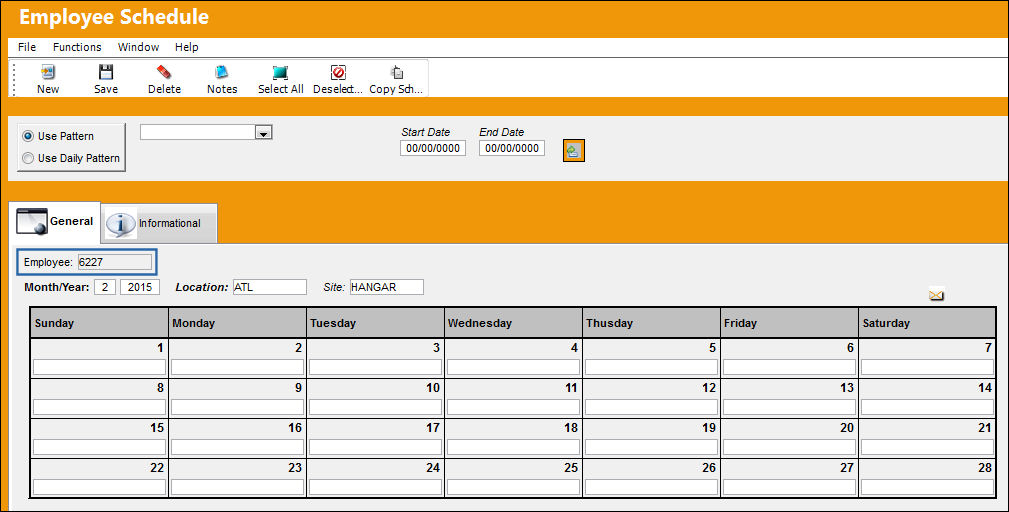
Task: Click the schedule field for day 5
Action: (x=651, y=367)
